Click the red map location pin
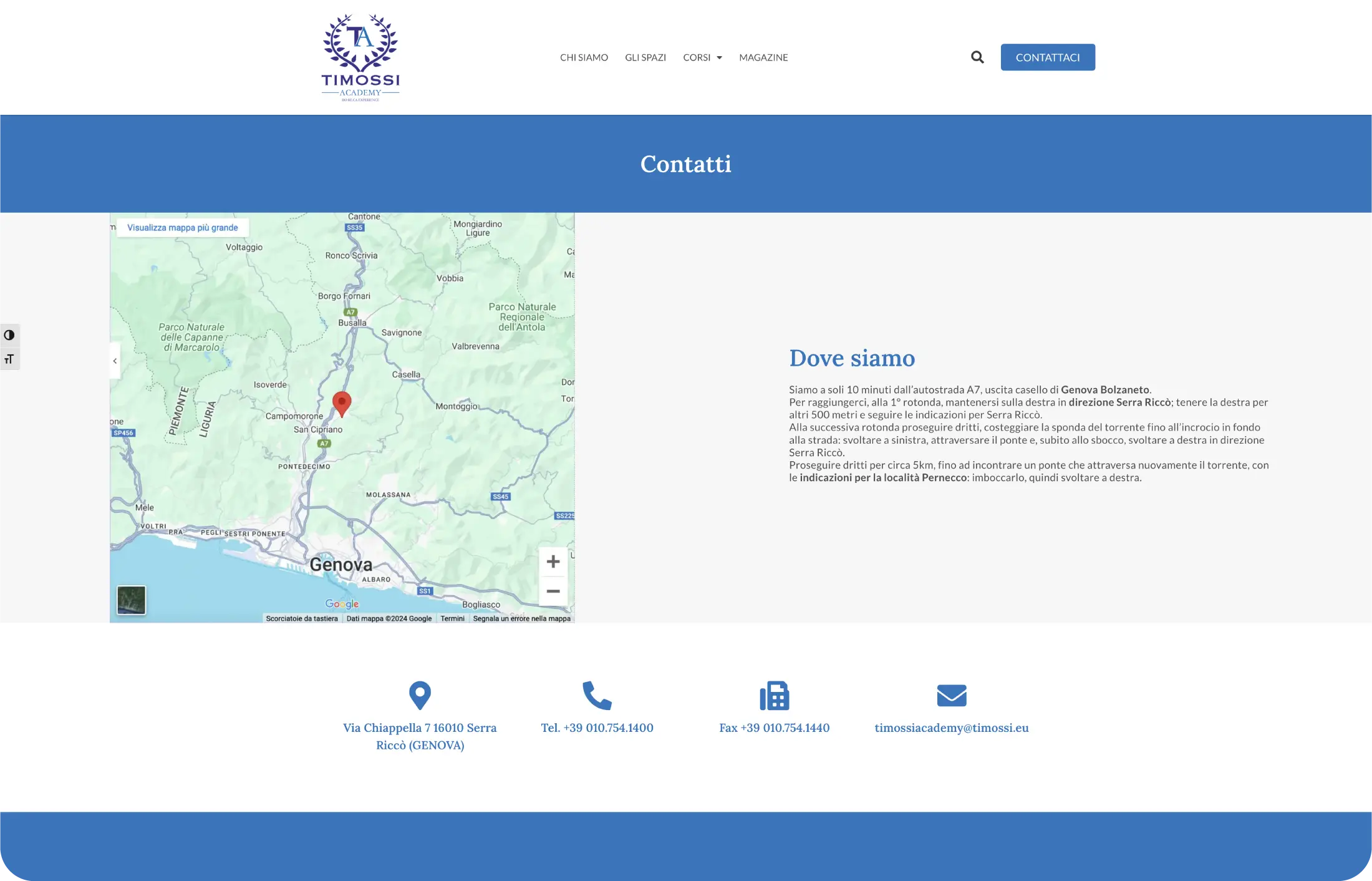Screen dimensions: 1372x881 click(342, 402)
